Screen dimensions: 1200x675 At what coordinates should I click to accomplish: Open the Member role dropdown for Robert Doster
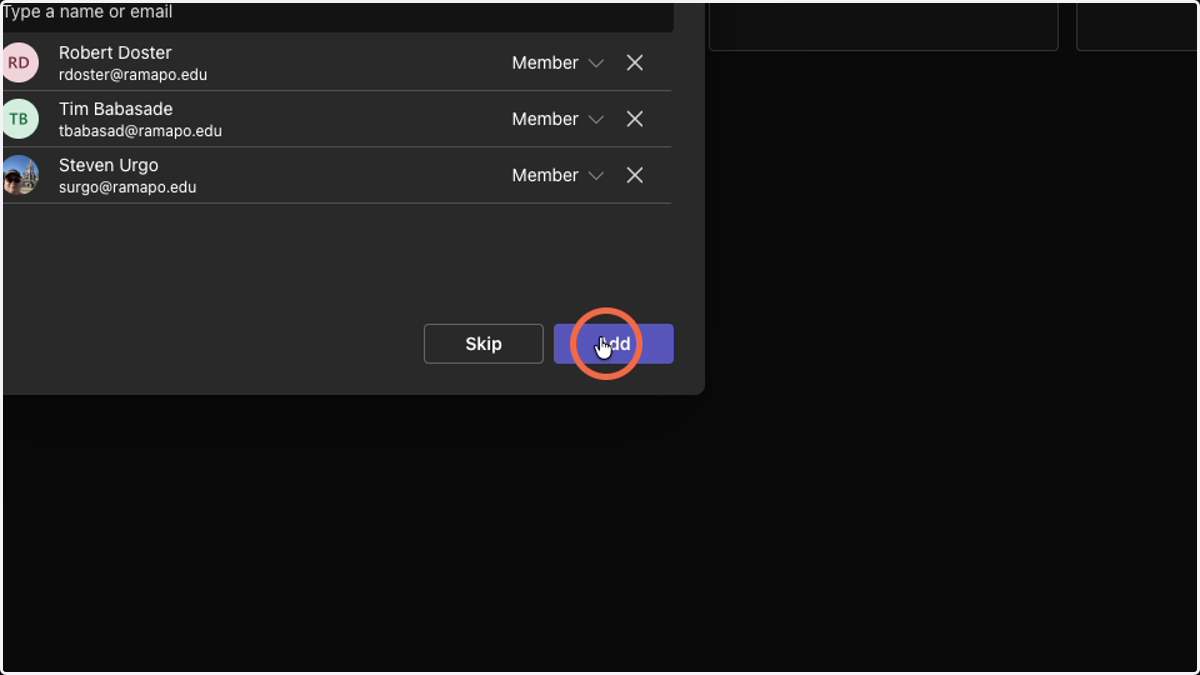(557, 63)
